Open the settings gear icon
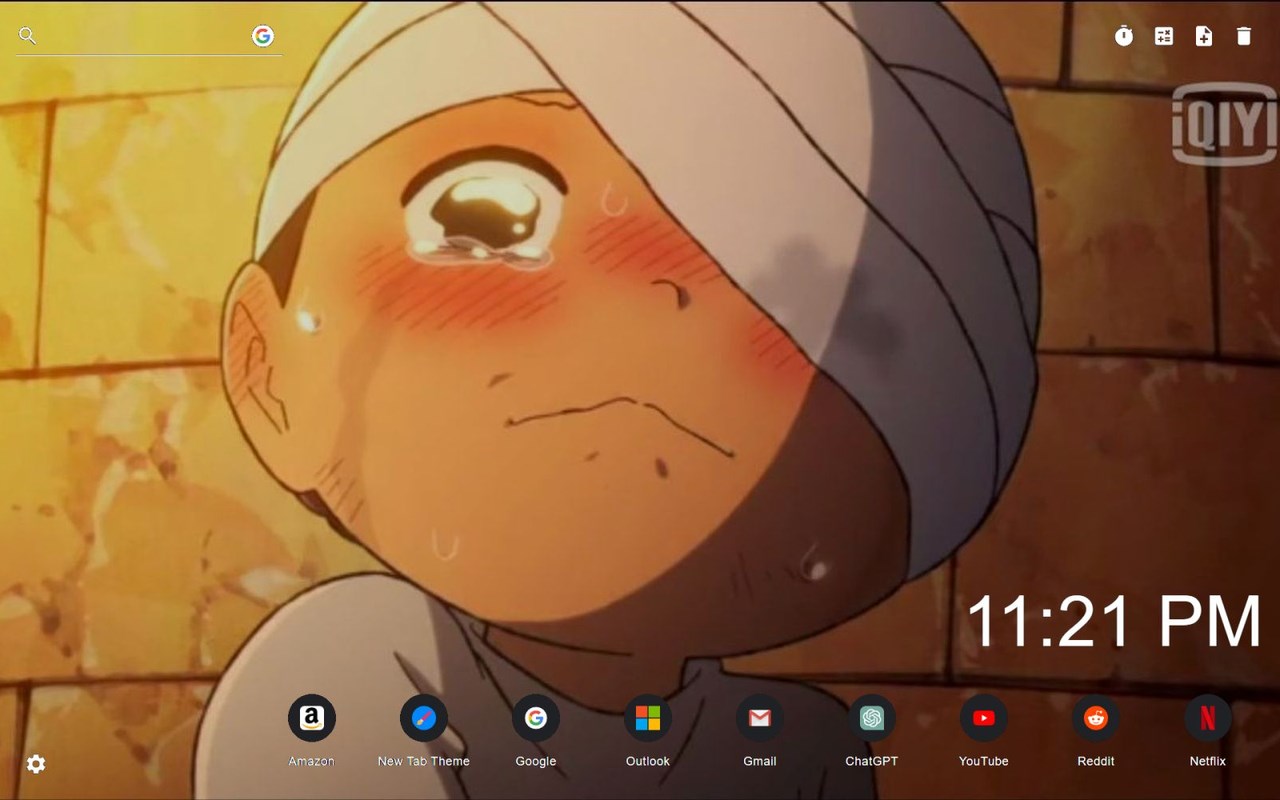This screenshot has width=1280, height=800. coord(36,764)
